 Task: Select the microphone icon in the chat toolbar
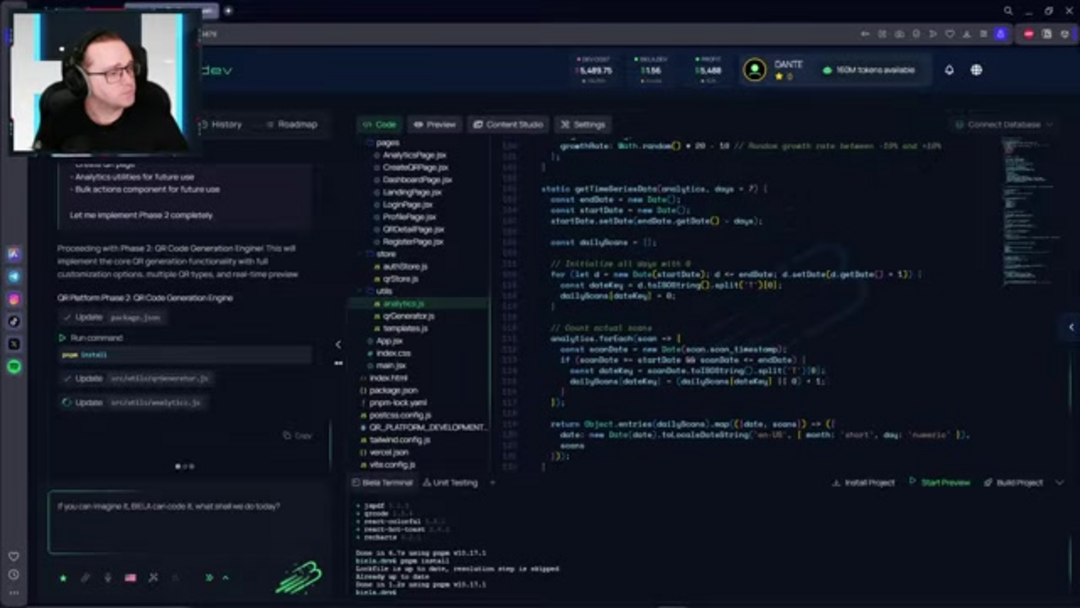[108, 577]
